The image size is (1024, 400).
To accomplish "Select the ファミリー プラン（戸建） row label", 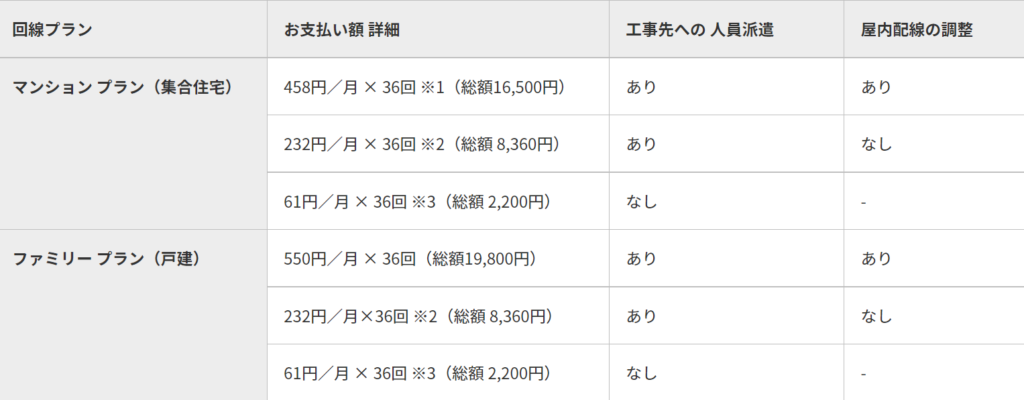I will [108, 259].
